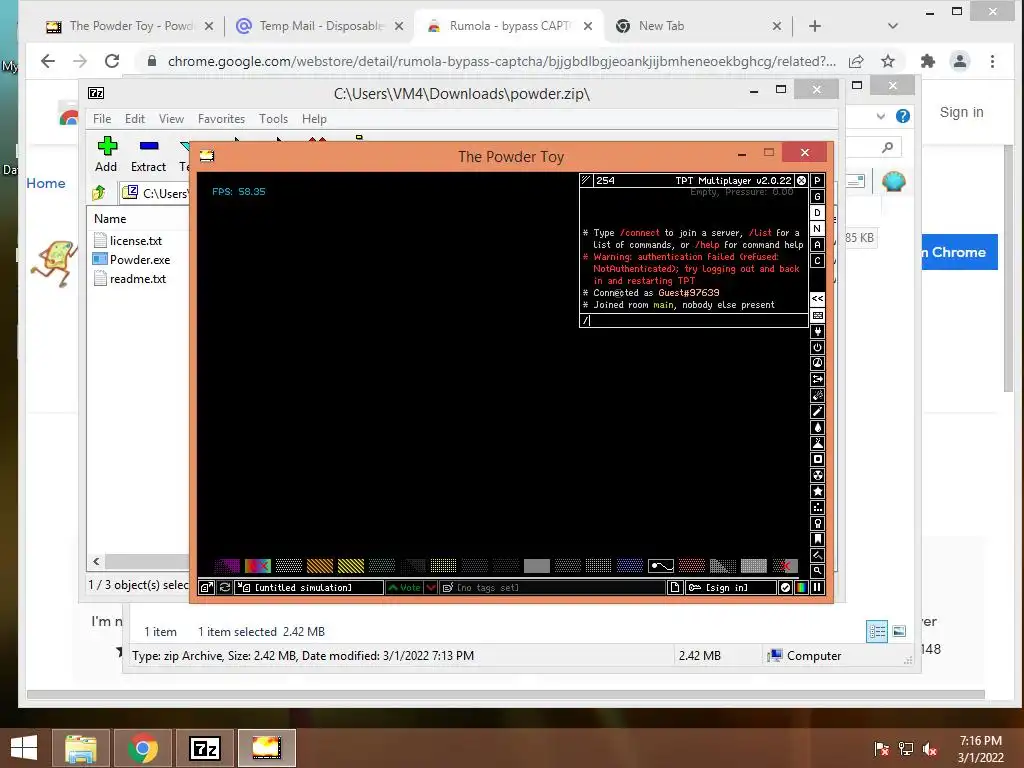The image size is (1024, 768).
Task: Open simulation options checkmark icon
Action: 786,588
